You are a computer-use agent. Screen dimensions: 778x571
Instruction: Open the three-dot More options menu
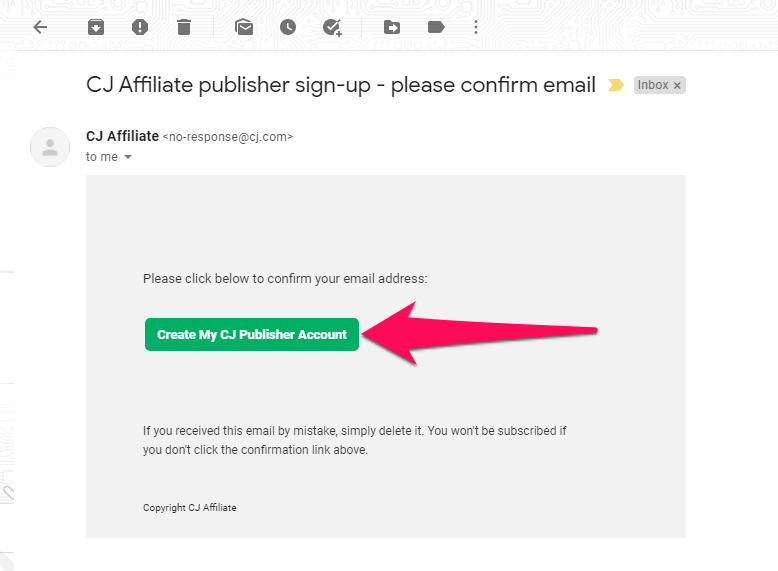pos(476,27)
